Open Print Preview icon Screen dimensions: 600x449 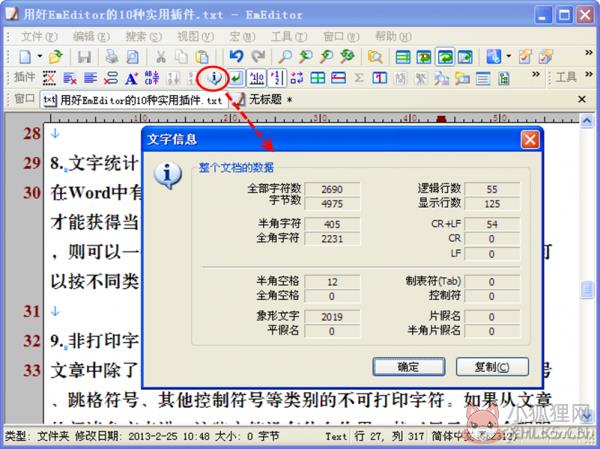132,57
